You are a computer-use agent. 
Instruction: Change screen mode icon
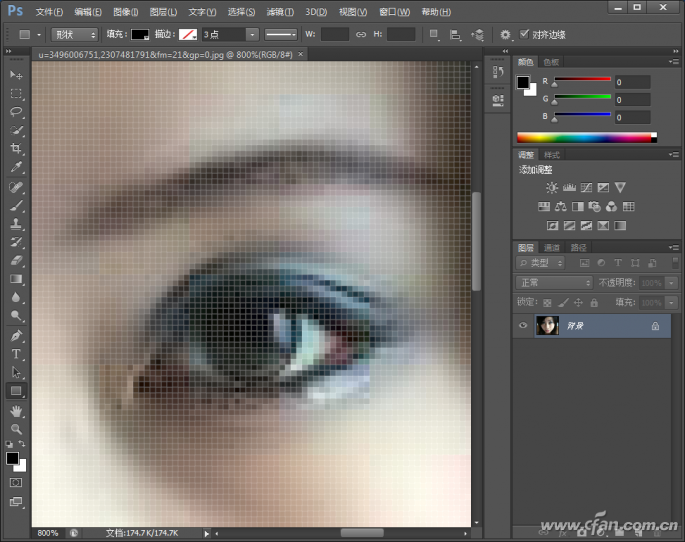click(16, 501)
